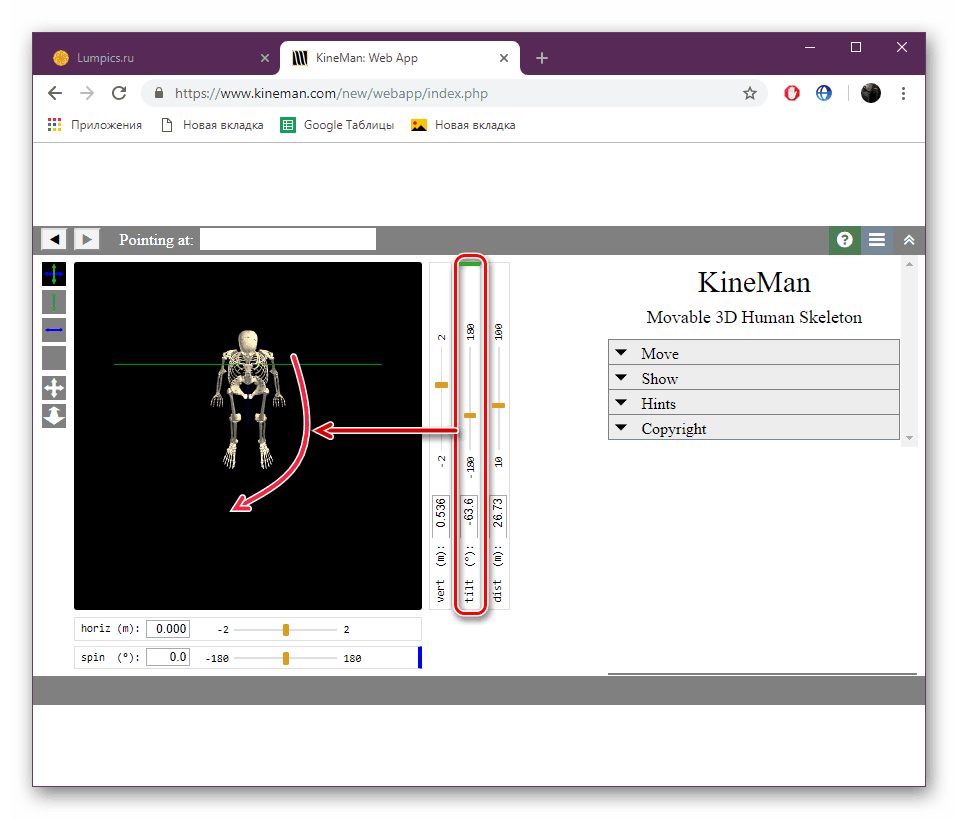Open the hamburger menu icon in KineMan bar
Screen dimensions: 958x819
pos(877,240)
